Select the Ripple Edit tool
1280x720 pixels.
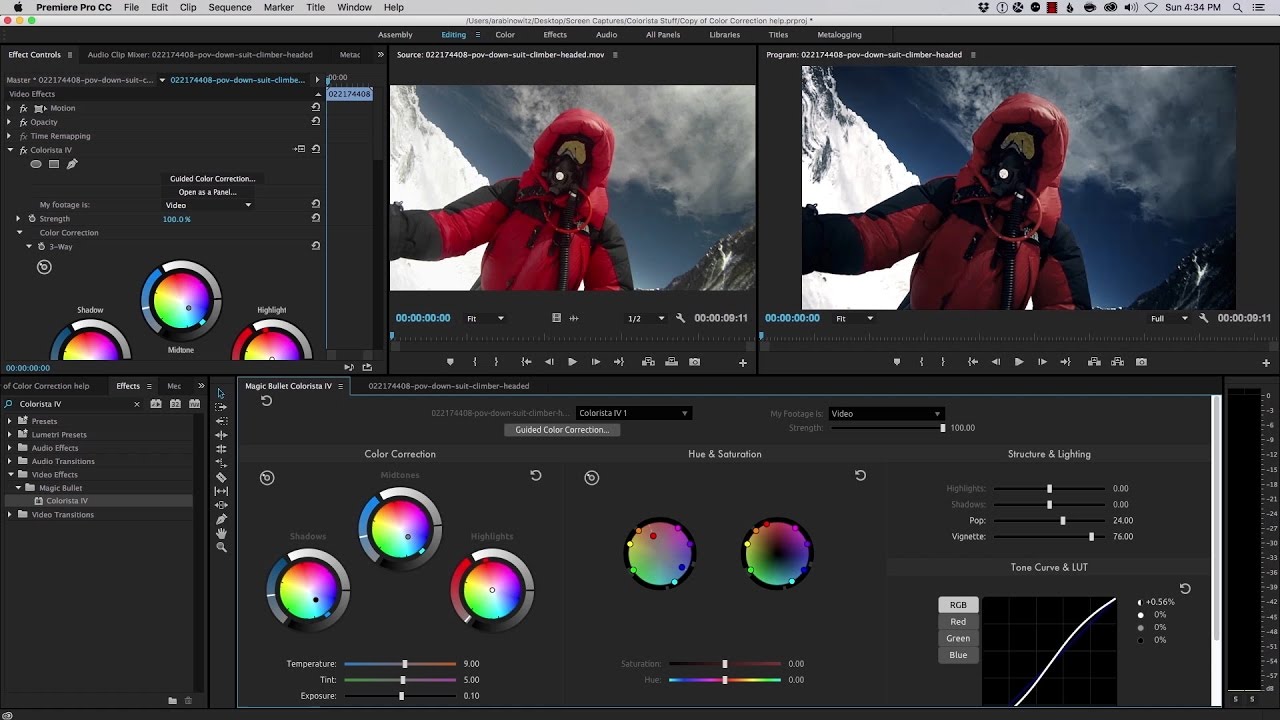point(221,435)
